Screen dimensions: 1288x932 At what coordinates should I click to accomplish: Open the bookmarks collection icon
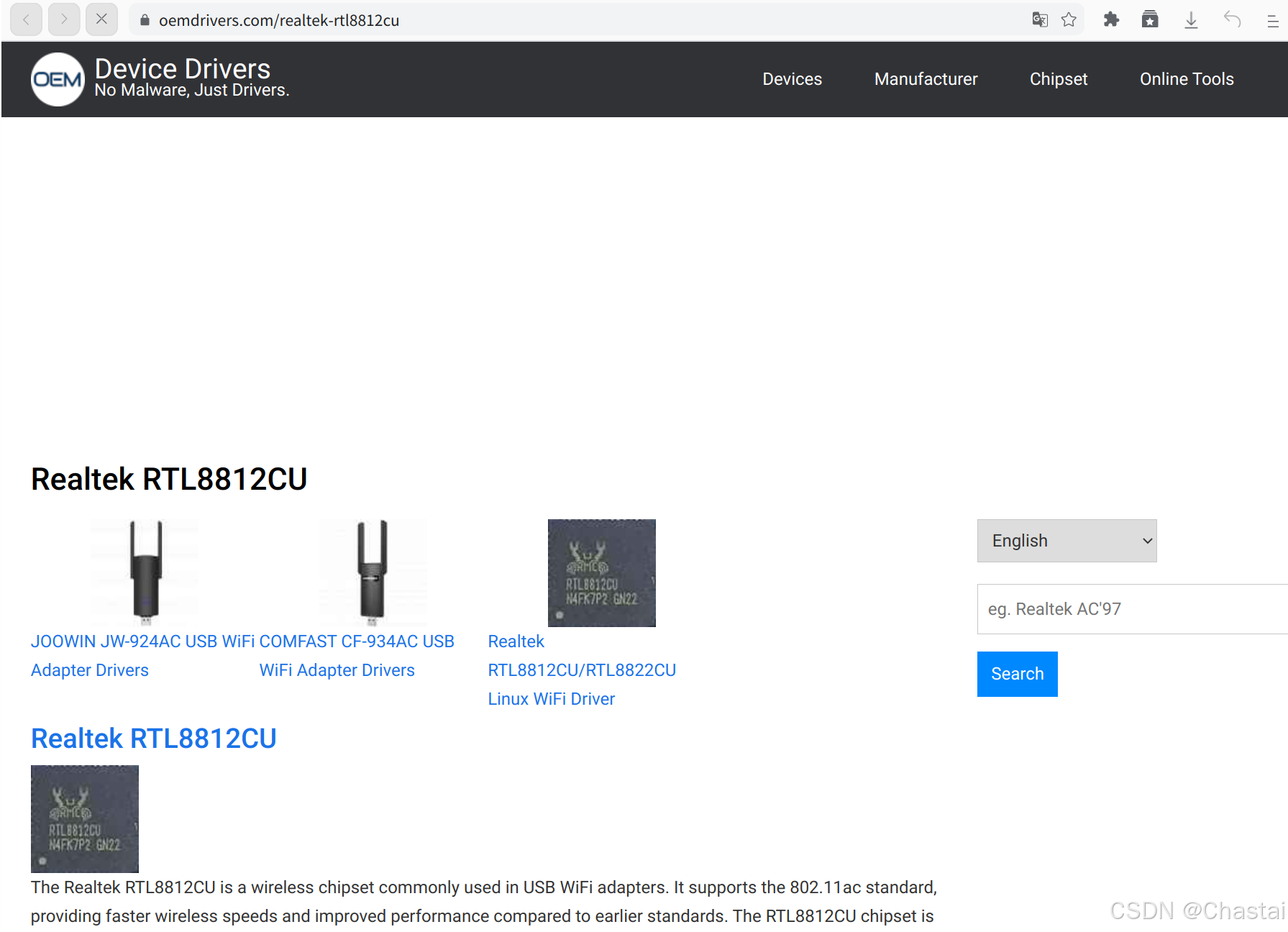(1150, 19)
